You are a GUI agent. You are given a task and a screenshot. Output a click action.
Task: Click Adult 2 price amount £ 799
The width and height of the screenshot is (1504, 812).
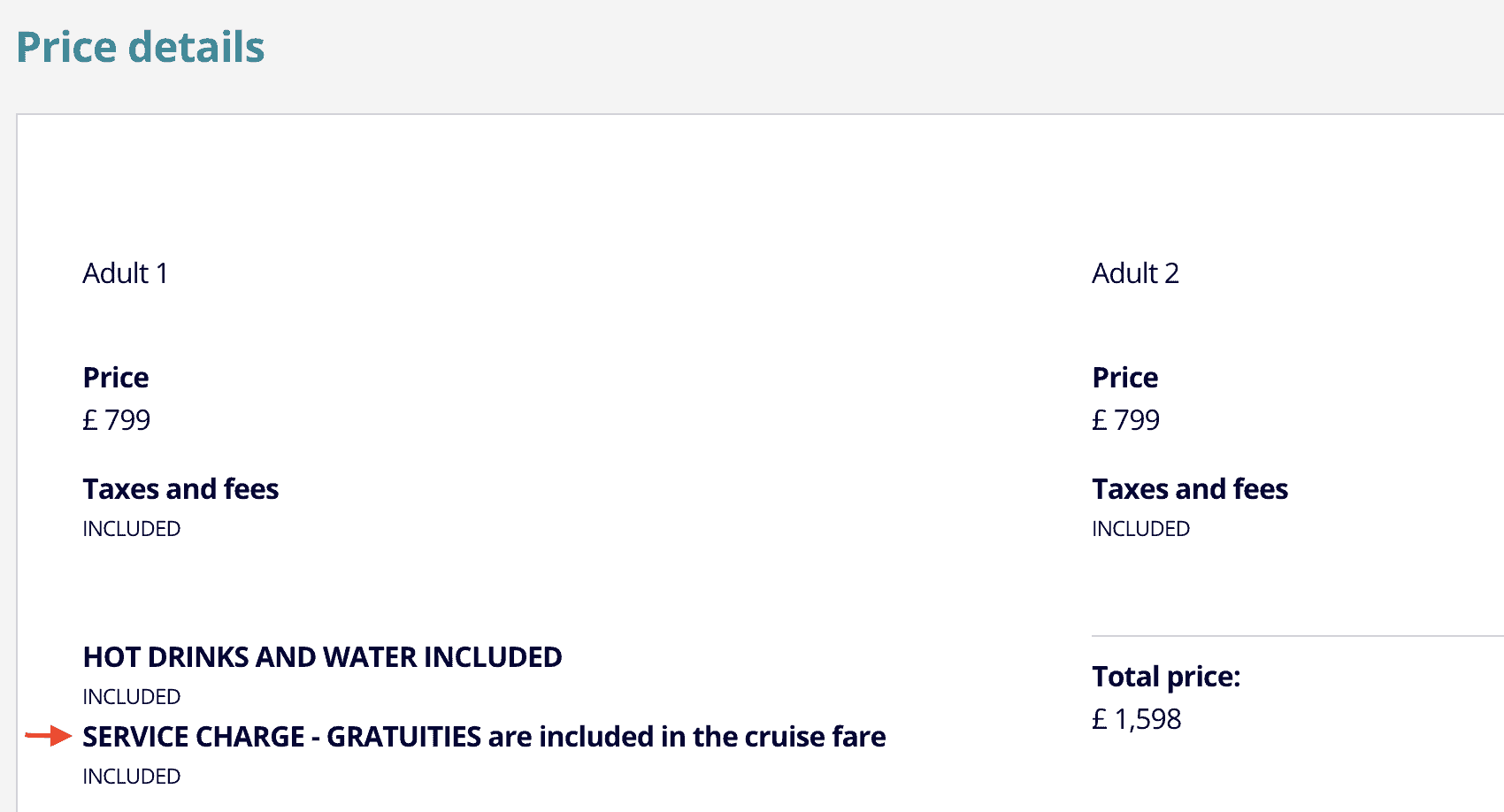(1126, 420)
